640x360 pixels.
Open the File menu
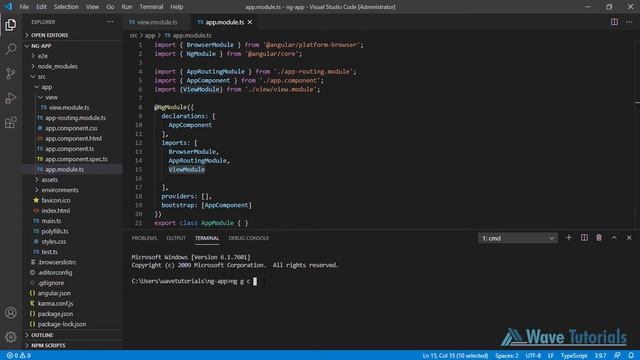(x=24, y=7)
